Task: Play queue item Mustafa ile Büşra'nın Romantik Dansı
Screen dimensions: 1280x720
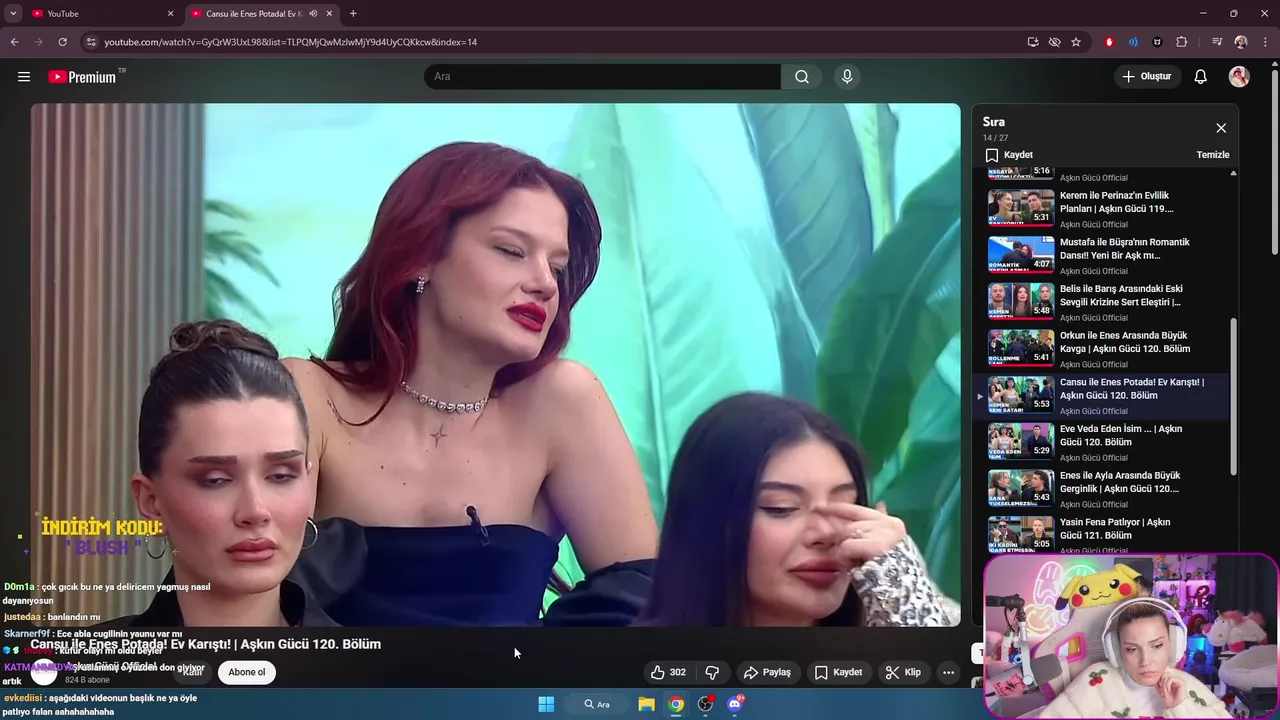Action: click(1100, 254)
